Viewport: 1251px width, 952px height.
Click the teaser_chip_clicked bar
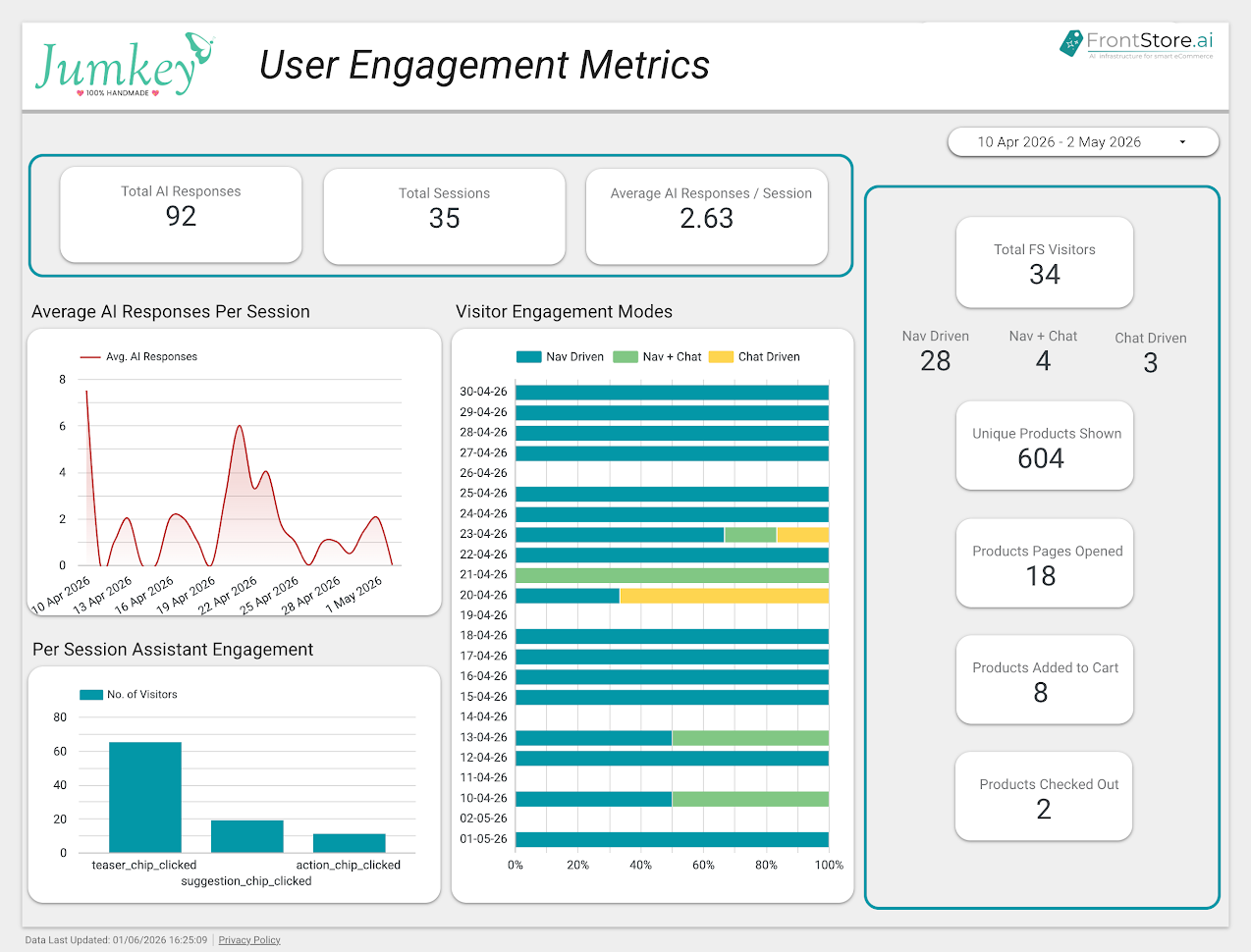[x=145, y=797]
